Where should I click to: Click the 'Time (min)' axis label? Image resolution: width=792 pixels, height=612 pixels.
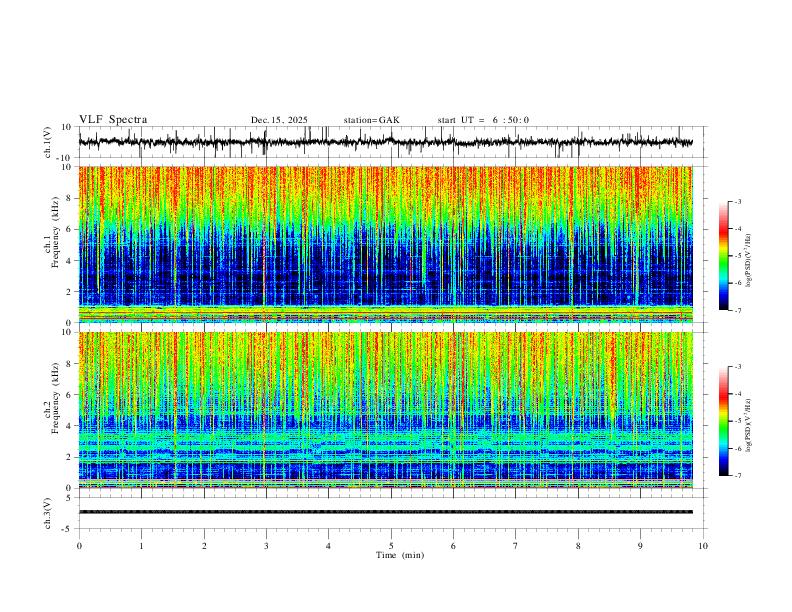(400, 555)
